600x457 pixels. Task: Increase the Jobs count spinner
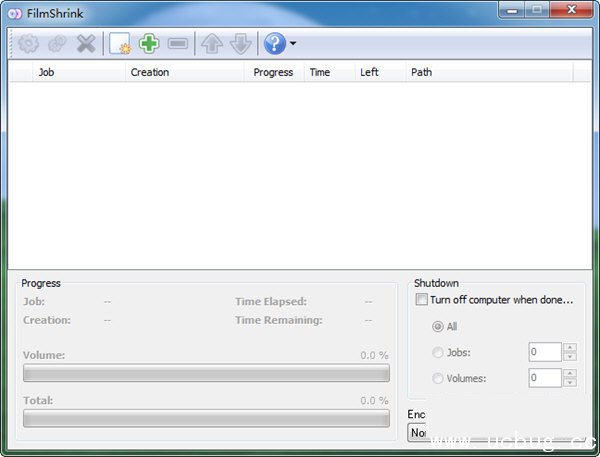[x=570, y=347]
